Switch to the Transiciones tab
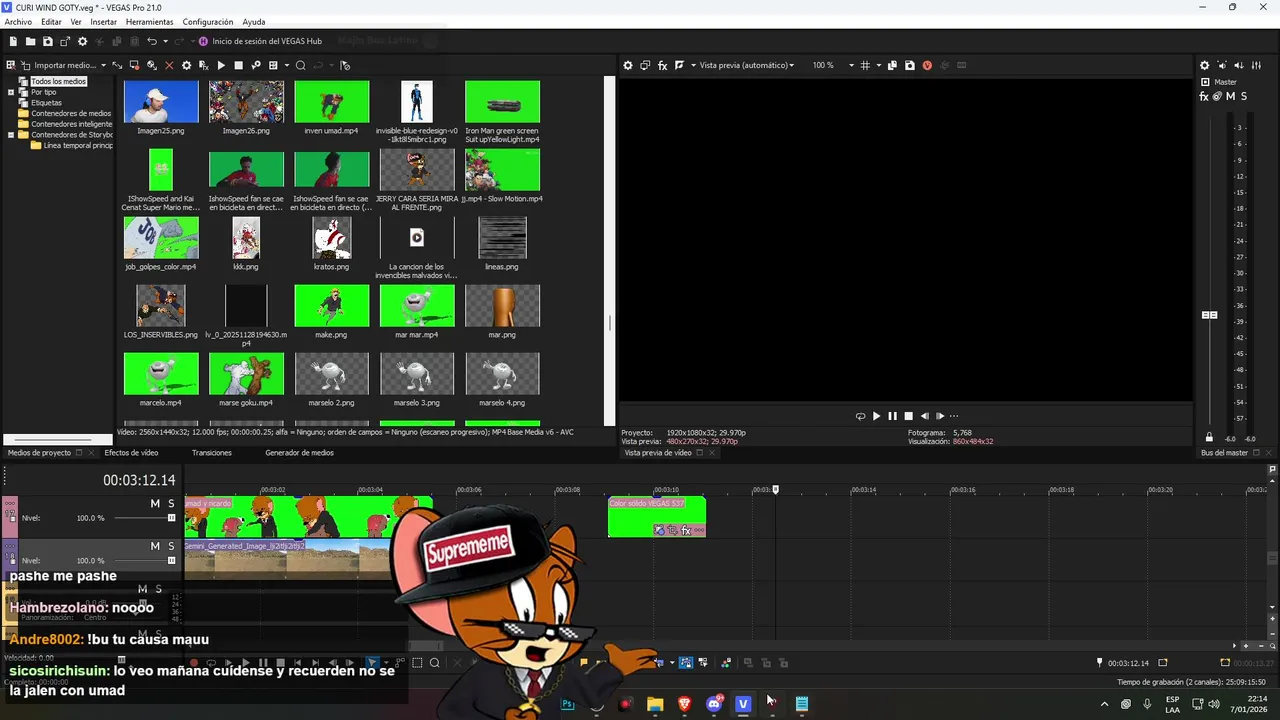Screen dimensions: 1280x720 coord(212,453)
